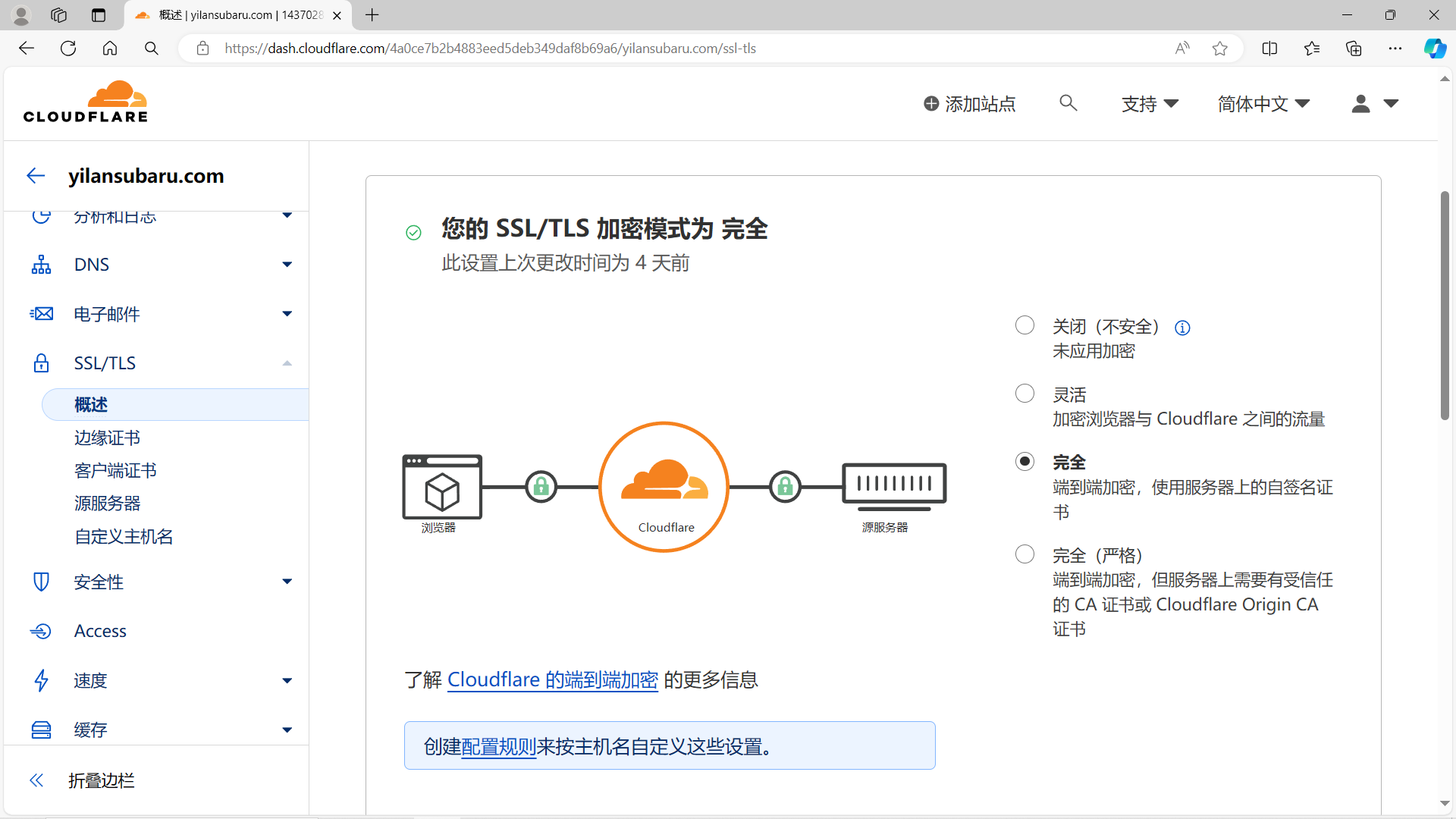Image resolution: width=1456 pixels, height=819 pixels.
Task: Click the DNS network icon in sidebar
Action: point(41,265)
